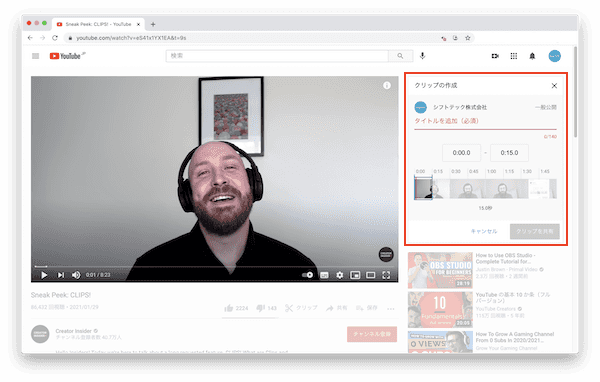This screenshot has width=600, height=382.
Task: Open How To Grow A Gaming Channel title
Action: point(515,337)
